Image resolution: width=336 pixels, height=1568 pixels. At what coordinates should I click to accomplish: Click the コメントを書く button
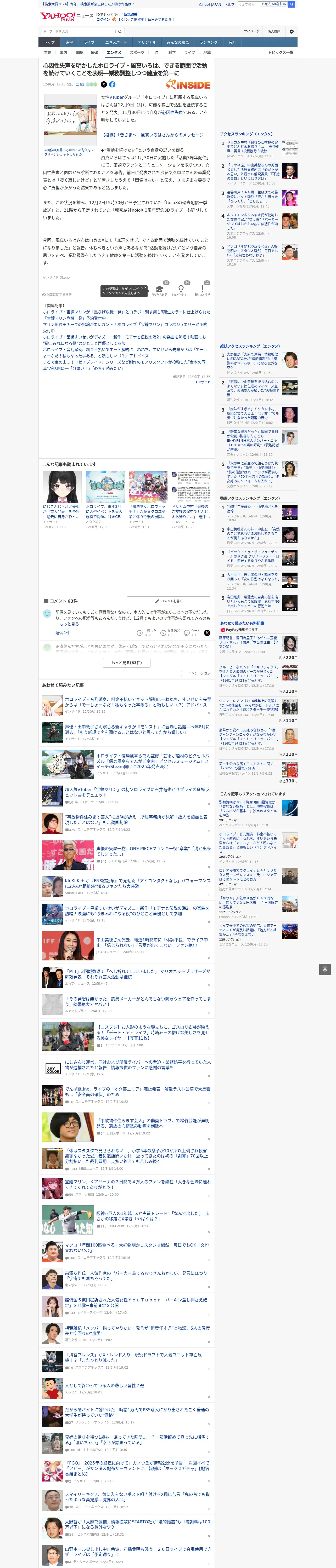168,601
